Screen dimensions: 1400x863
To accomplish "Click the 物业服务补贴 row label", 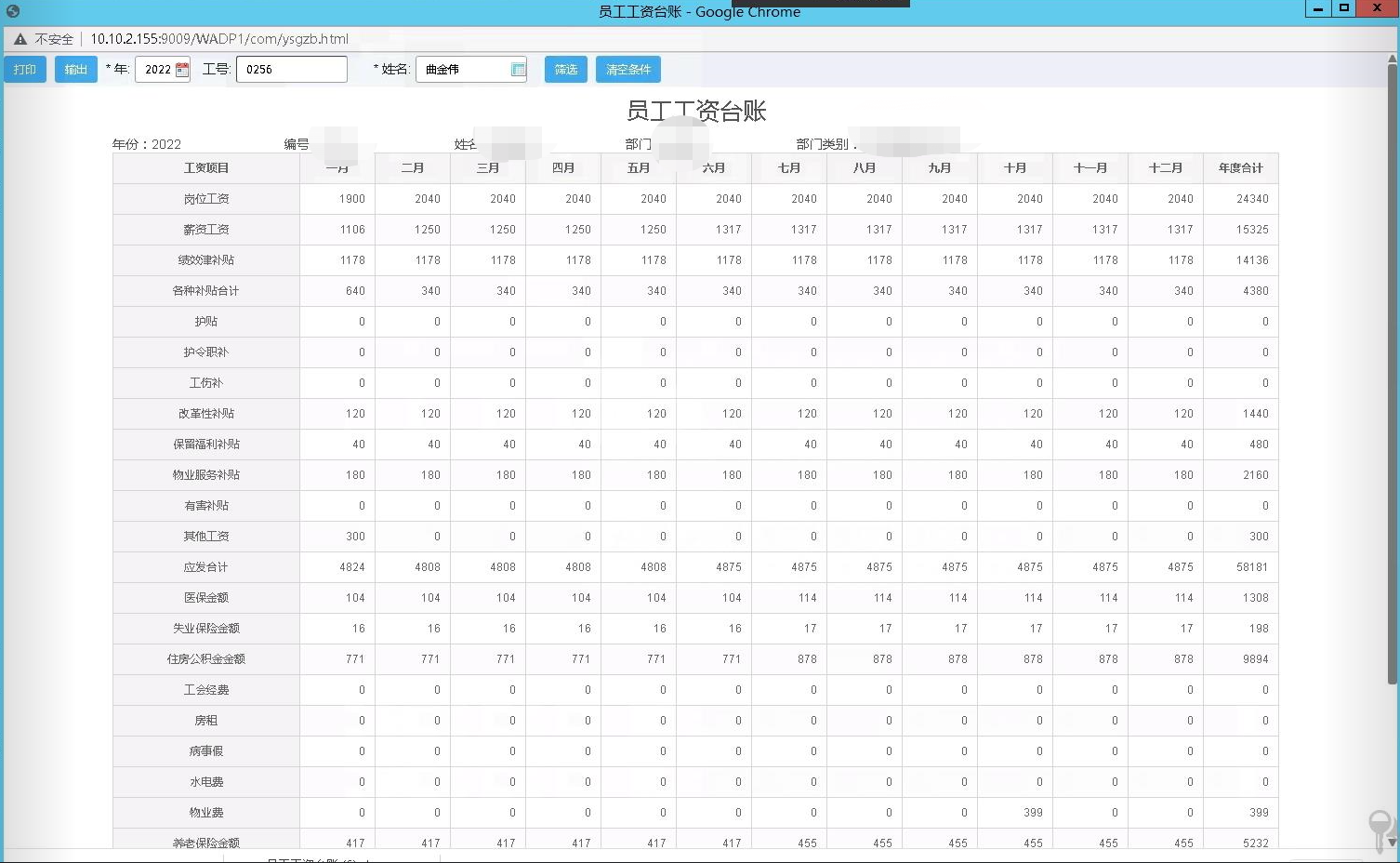I will (206, 475).
